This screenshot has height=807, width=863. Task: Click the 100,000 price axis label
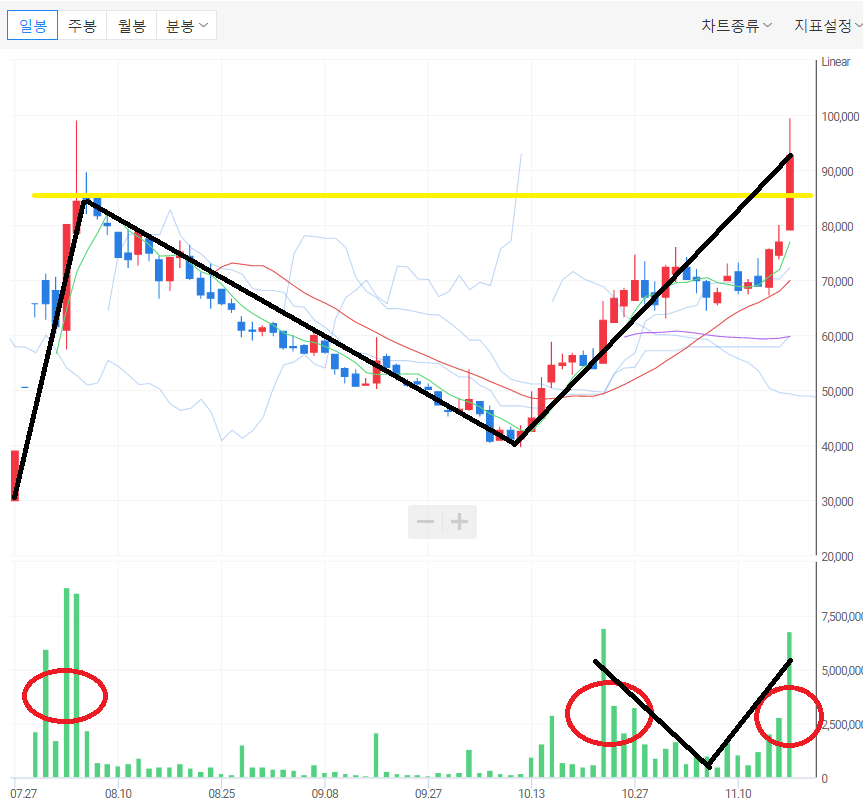(840, 116)
